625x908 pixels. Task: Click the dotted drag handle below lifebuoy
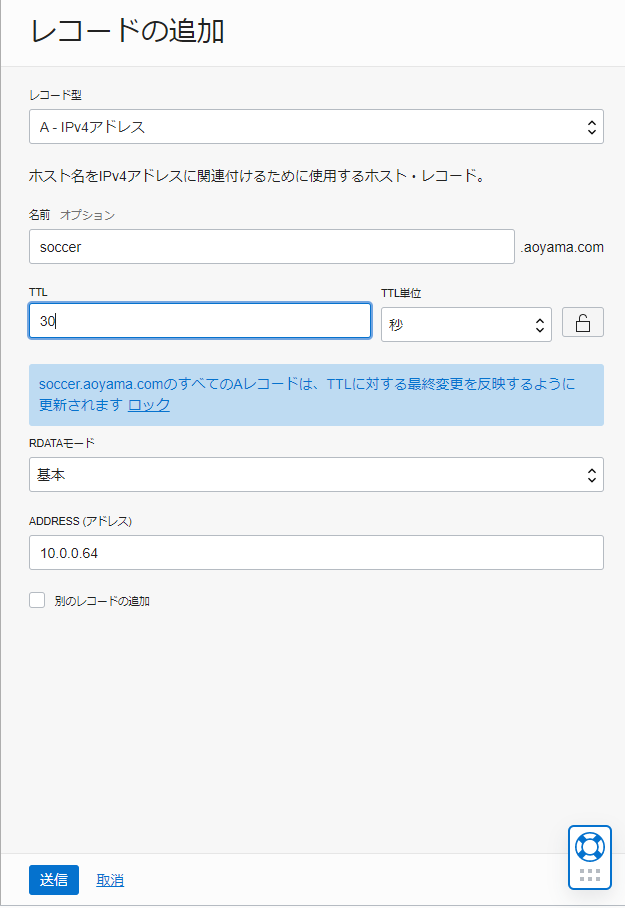[590, 875]
